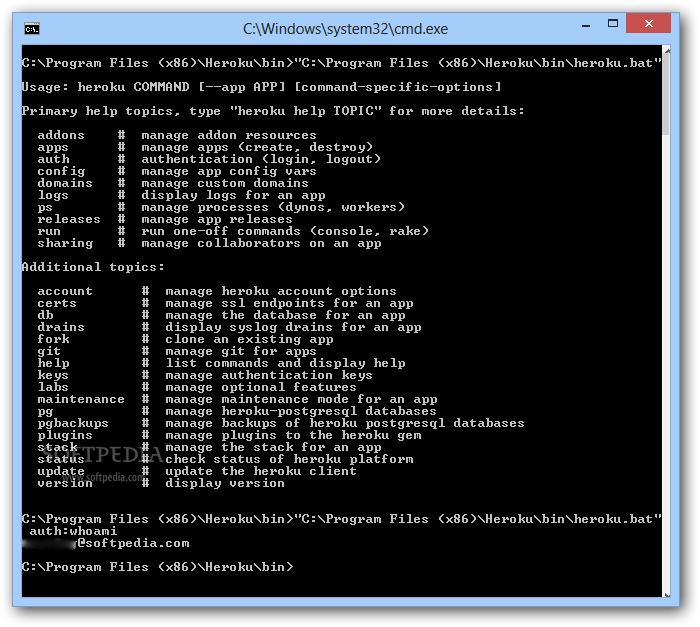Click the scrollbar down arrow
This screenshot has height=627, width=700.
[x=667, y=594]
